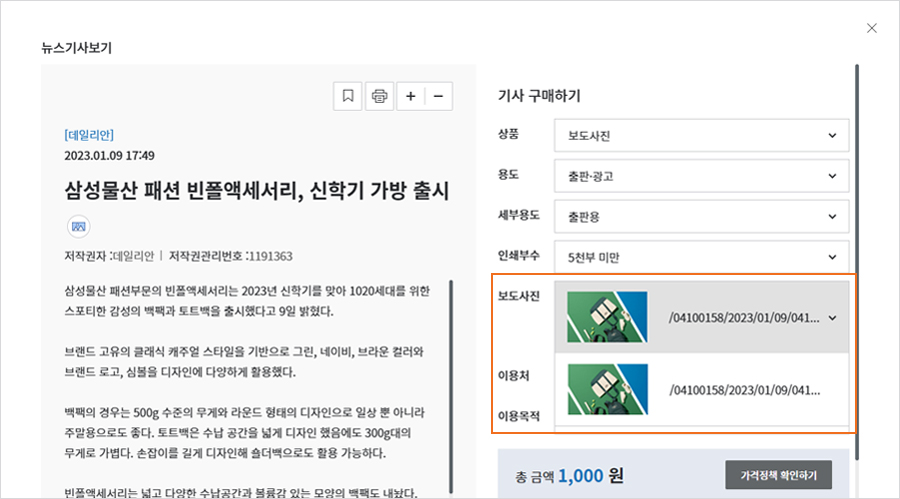The height and width of the screenshot is (499, 900).
Task: Decrease article text size with minus
Action: point(439,96)
